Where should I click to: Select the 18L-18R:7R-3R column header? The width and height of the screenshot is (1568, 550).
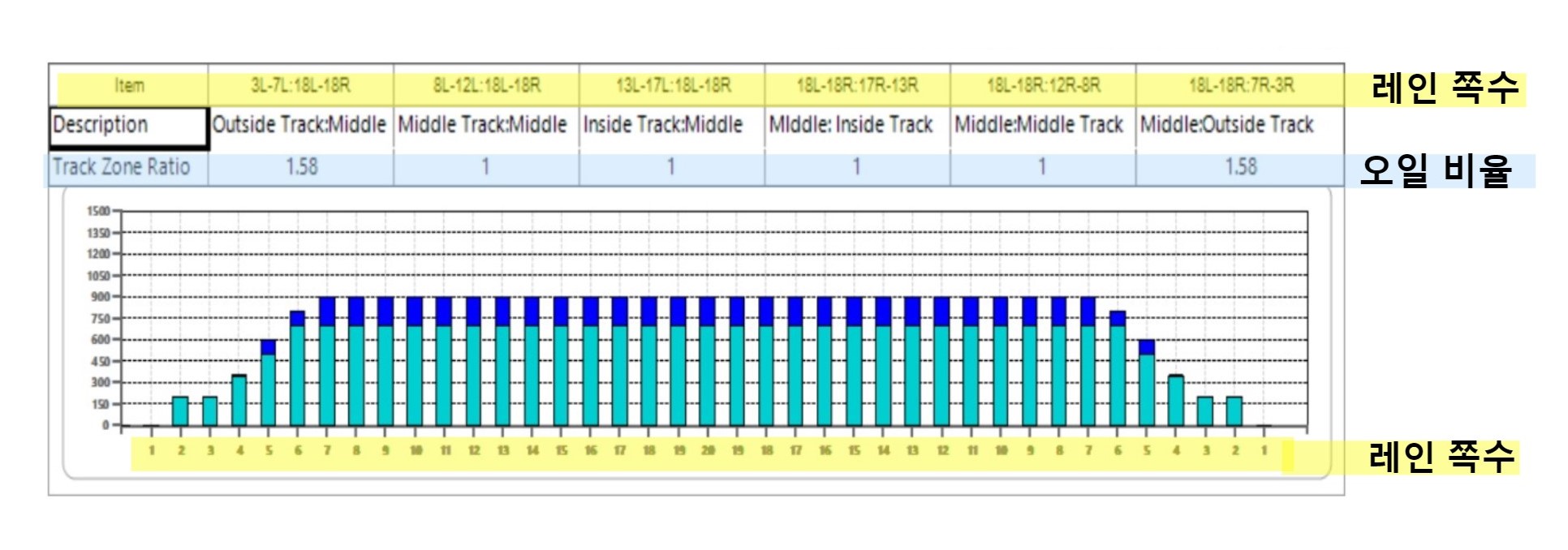point(1241,85)
